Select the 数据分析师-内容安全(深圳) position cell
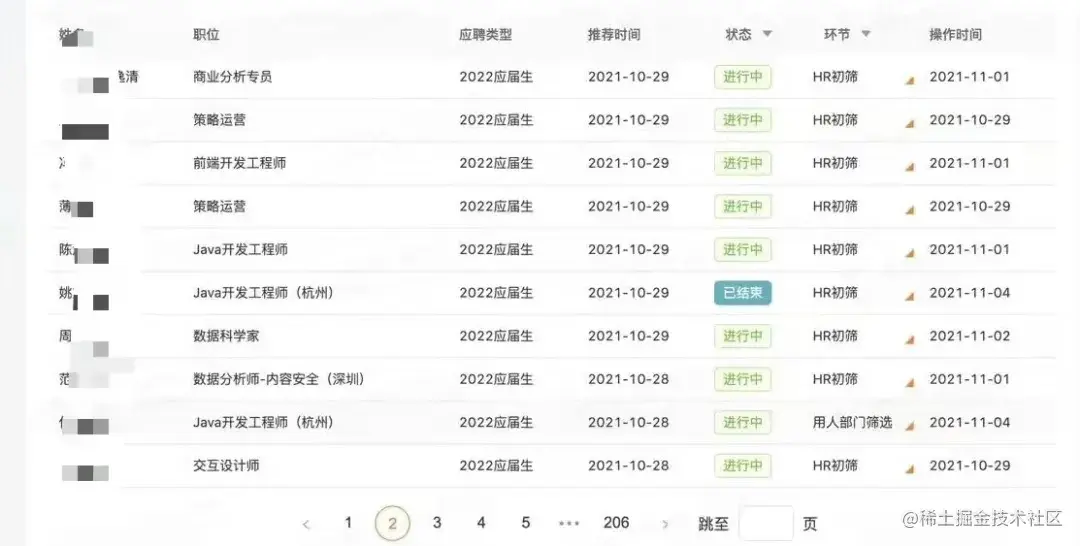 tap(280, 379)
